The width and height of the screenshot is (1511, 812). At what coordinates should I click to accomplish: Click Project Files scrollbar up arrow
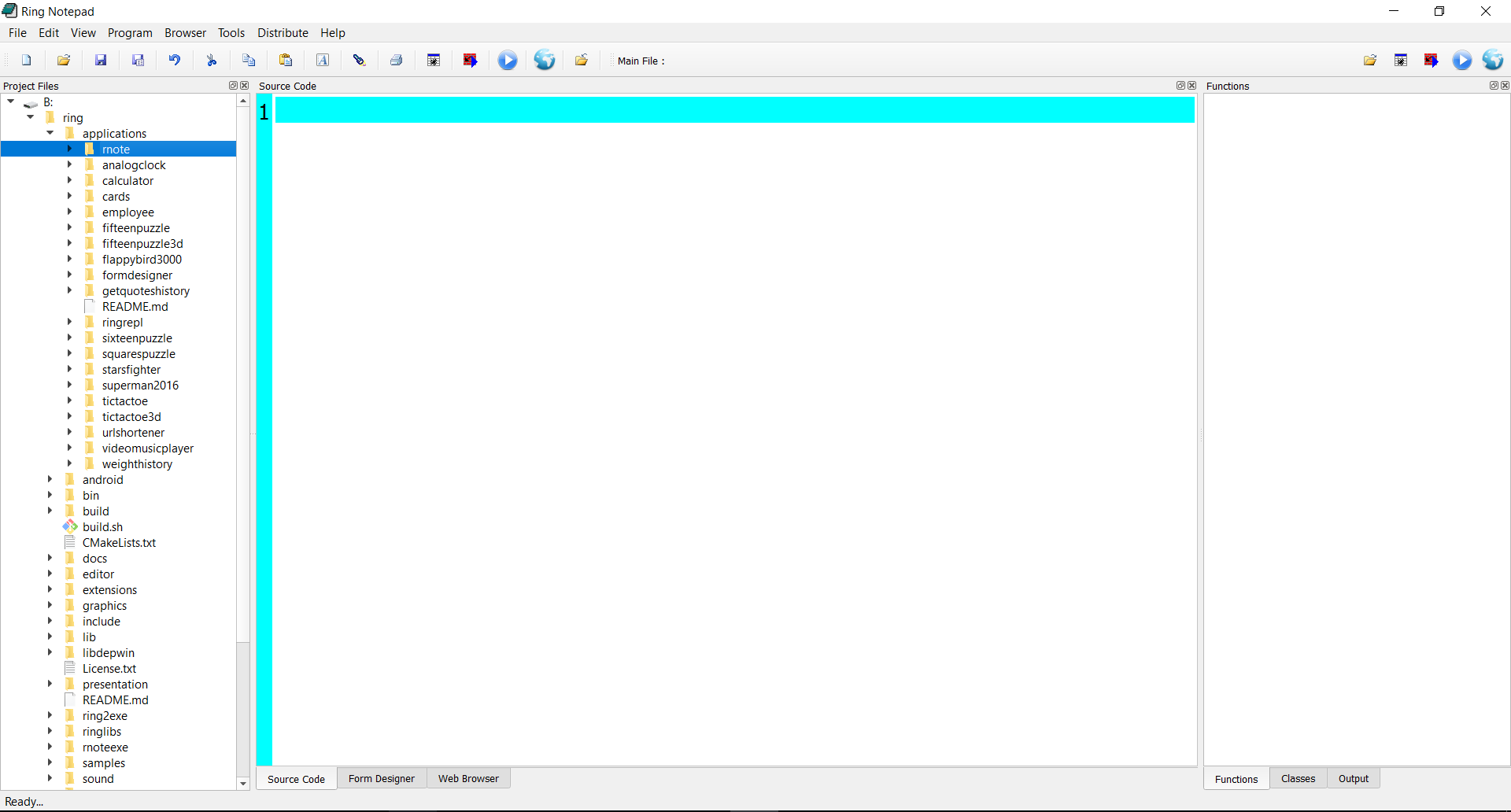tap(243, 101)
